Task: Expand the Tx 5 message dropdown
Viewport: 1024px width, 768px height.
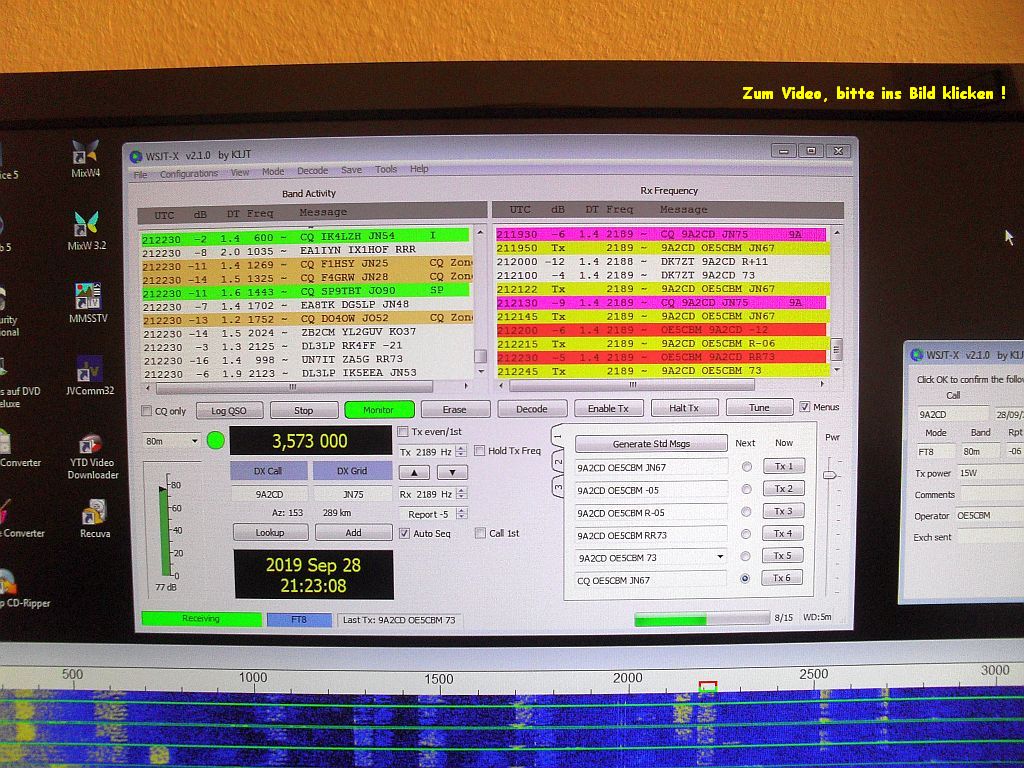Action: tap(720, 557)
